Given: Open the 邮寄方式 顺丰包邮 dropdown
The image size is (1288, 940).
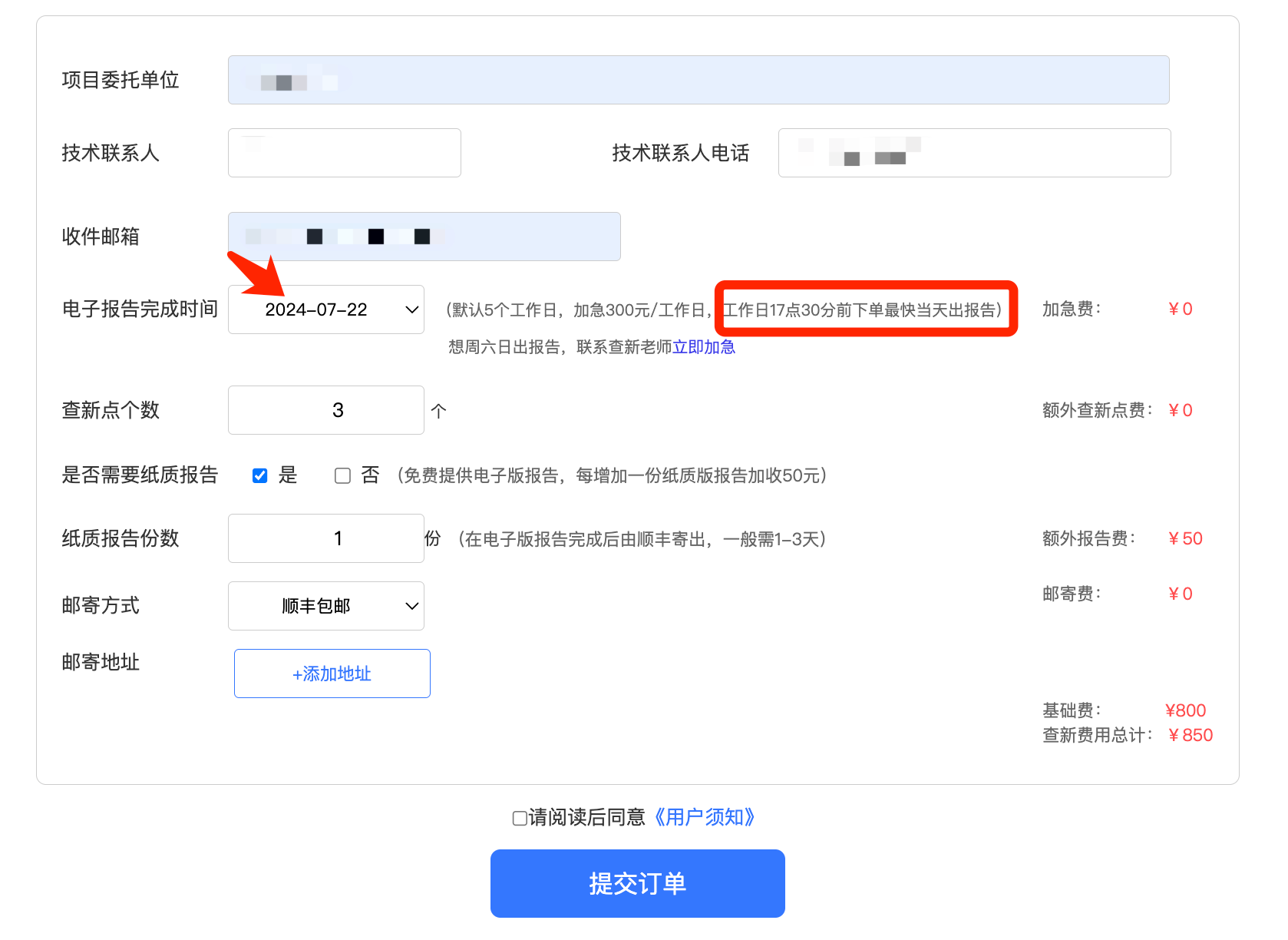Looking at the screenshot, I should coord(326,606).
